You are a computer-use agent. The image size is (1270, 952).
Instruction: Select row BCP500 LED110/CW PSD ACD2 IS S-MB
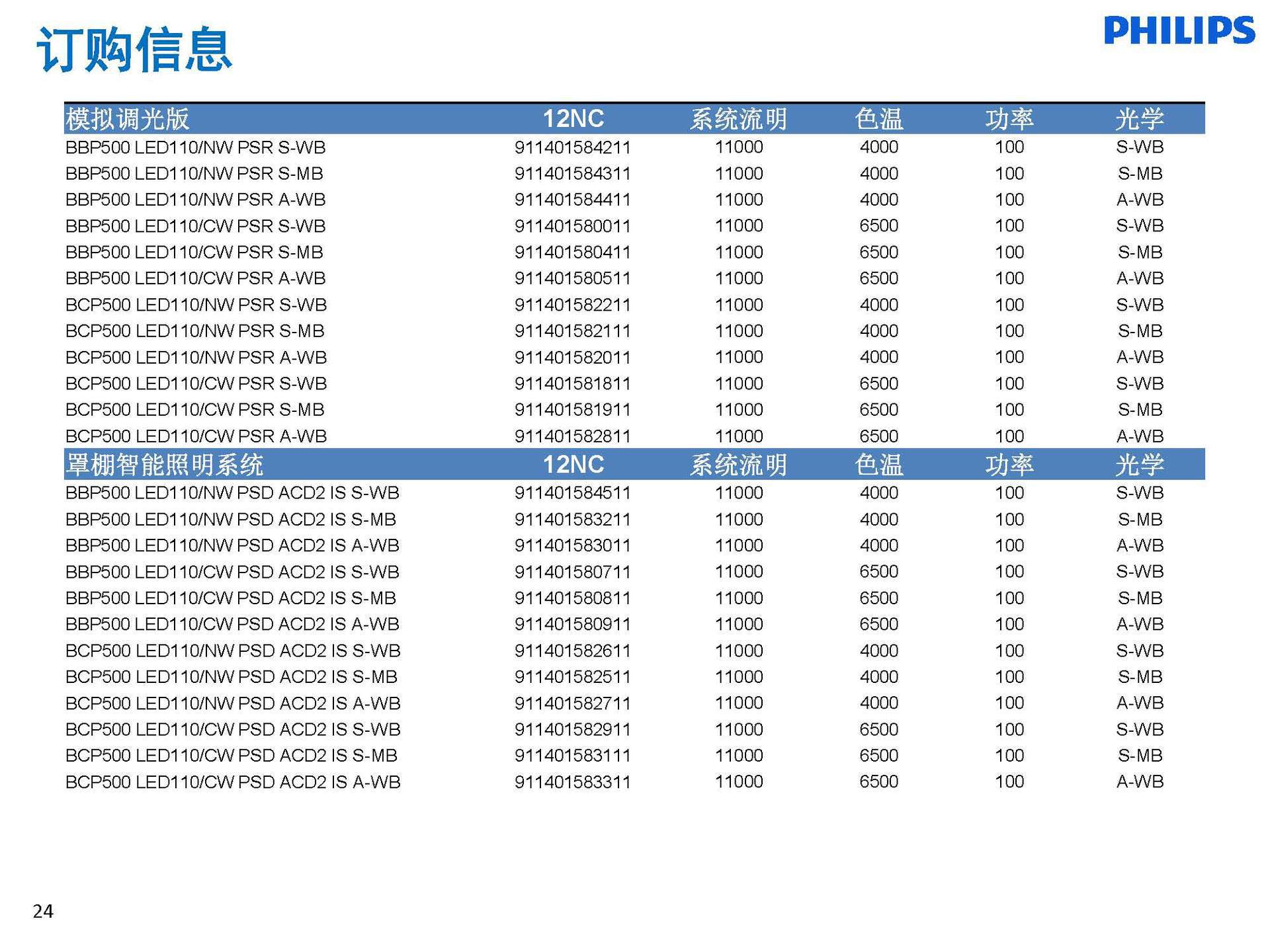(232, 756)
